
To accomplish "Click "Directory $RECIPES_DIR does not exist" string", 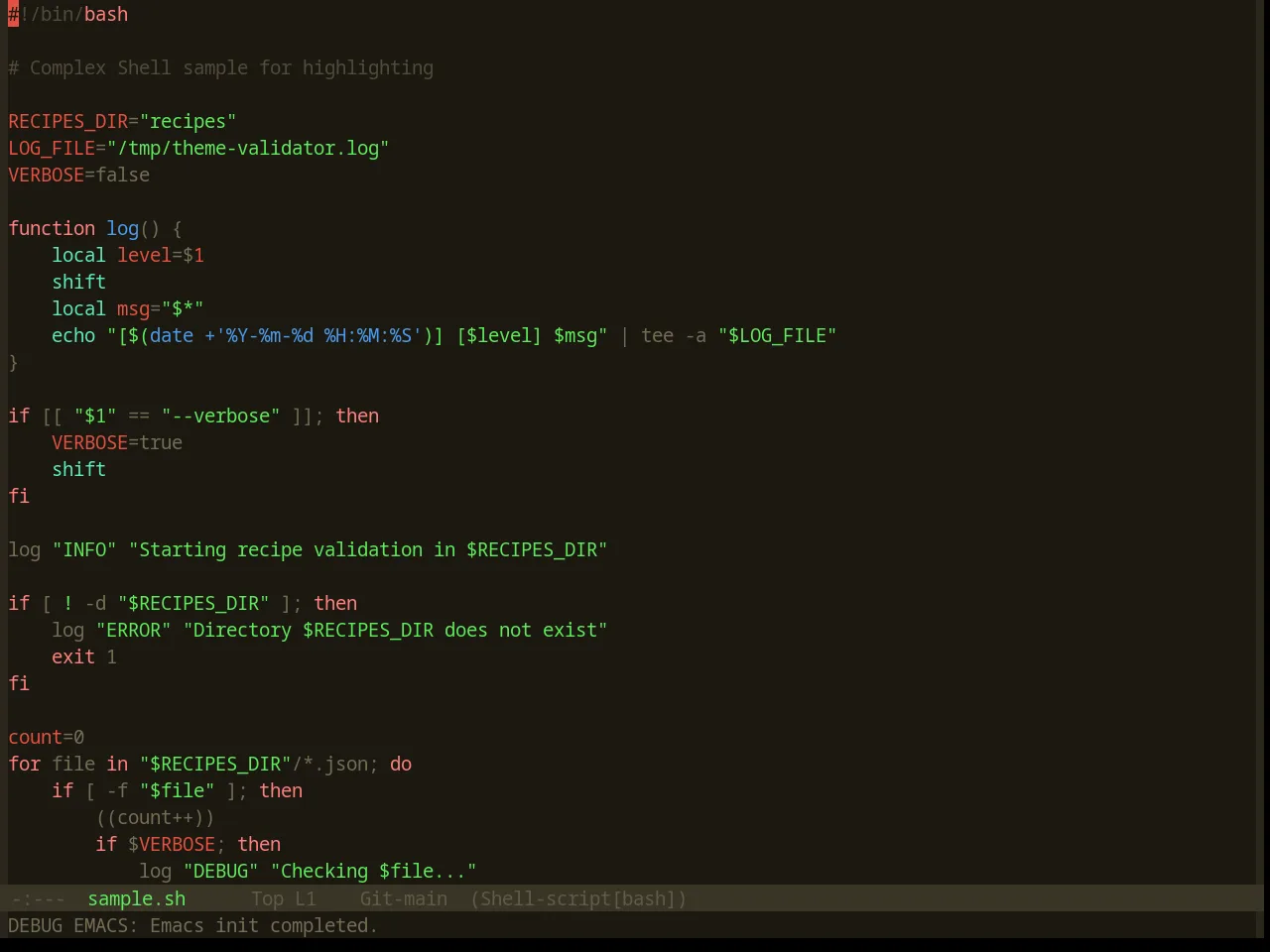I will pyautogui.click(x=395, y=630).
